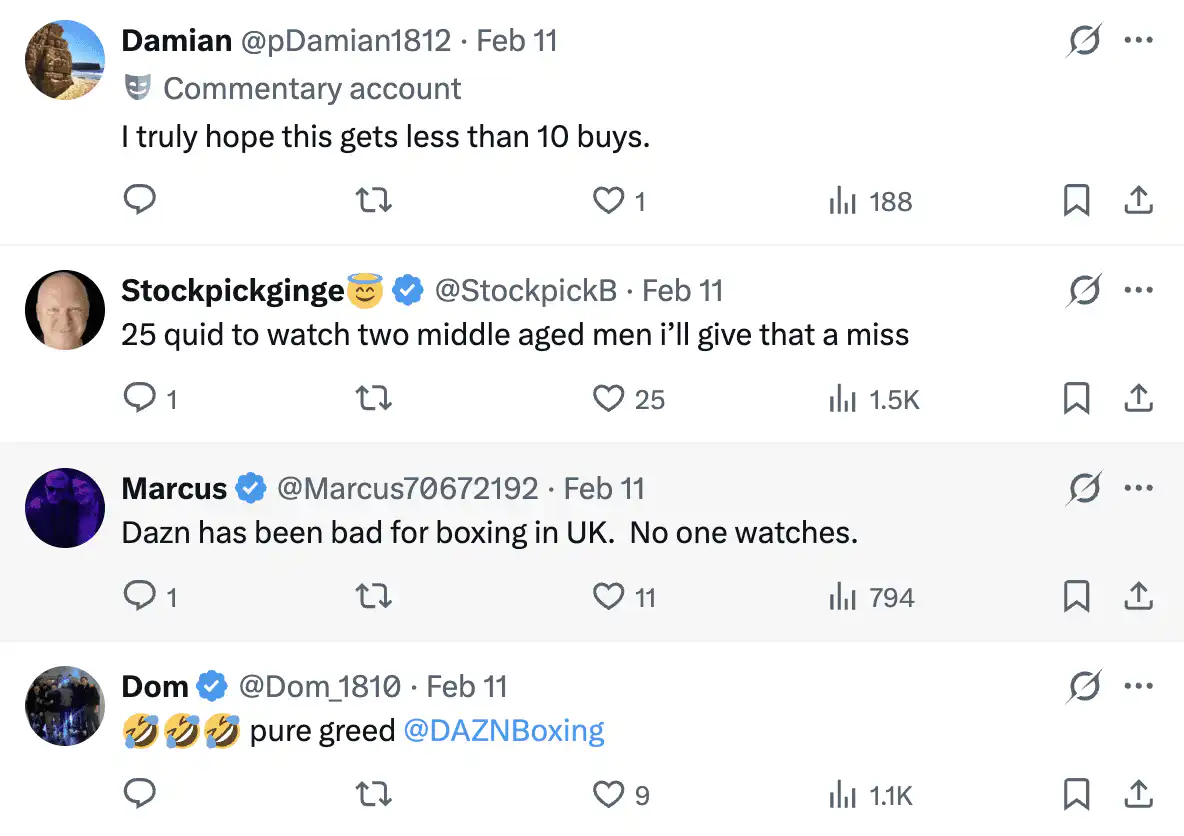This screenshot has width=1184, height=836.
Task: Like Marcus's tweet about Dazn
Action: (x=609, y=597)
